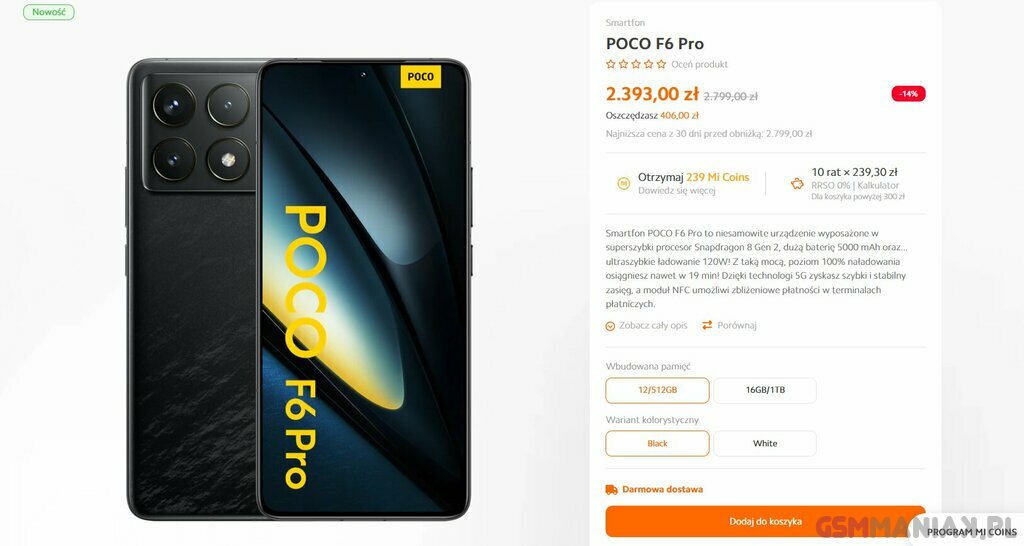The image size is (1024, 546).
Task: Expand description using the circled chevron icon
Action: [610, 326]
